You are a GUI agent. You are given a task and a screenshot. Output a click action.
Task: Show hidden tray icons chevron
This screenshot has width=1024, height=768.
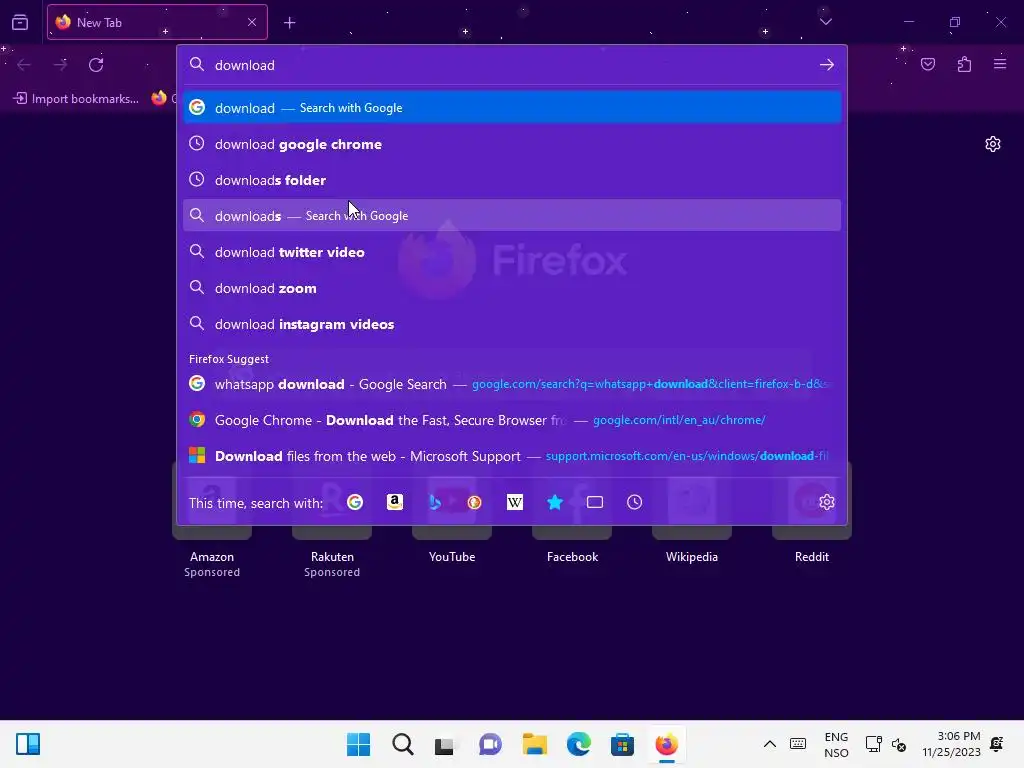[x=769, y=744]
